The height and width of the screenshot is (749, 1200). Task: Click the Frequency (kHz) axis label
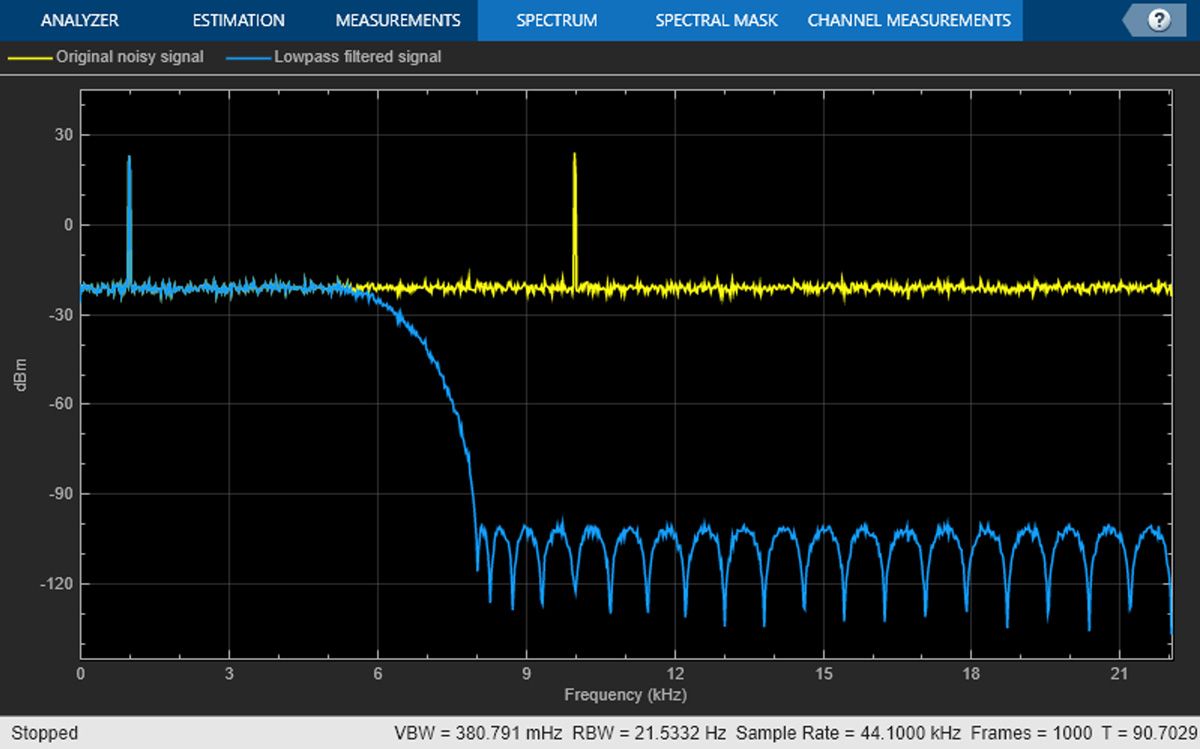tap(627, 695)
